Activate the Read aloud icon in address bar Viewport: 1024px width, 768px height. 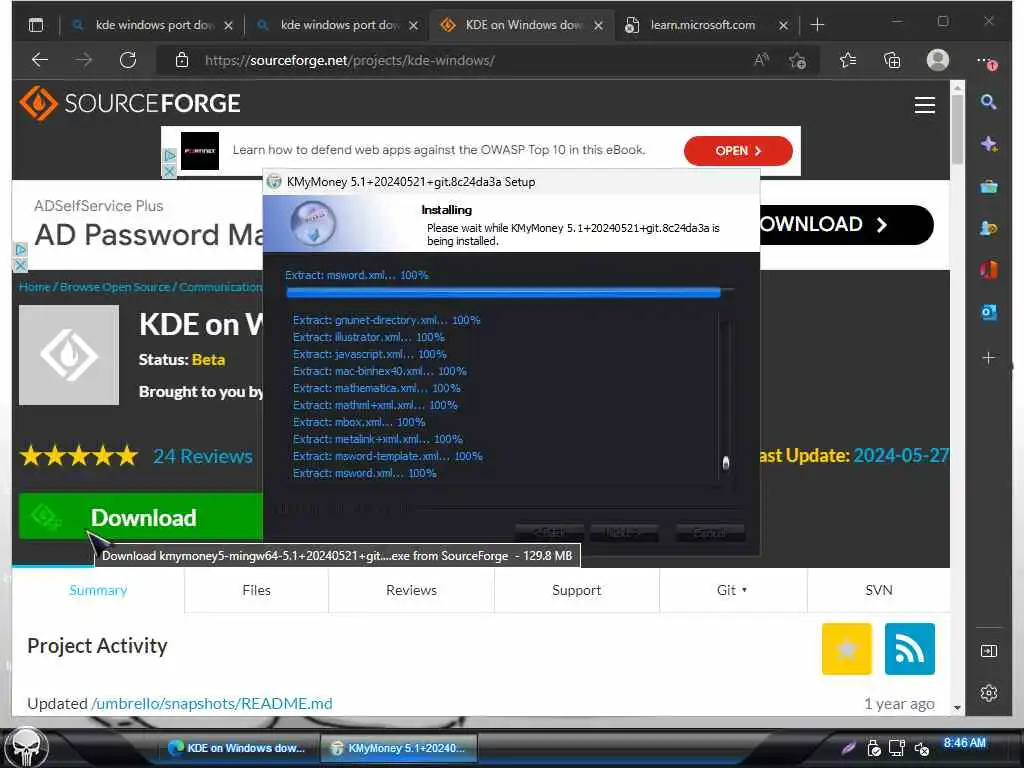(x=761, y=60)
